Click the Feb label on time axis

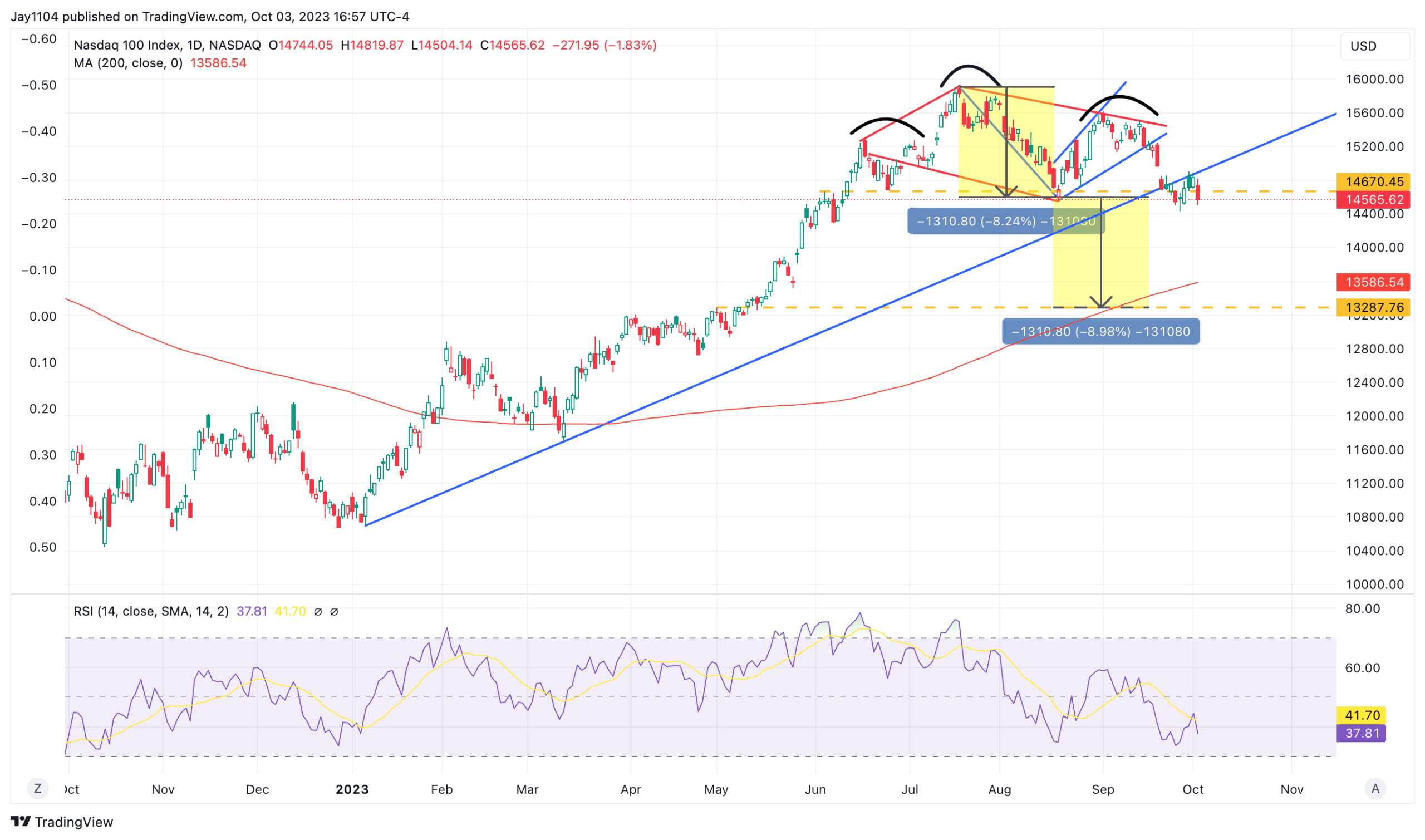(441, 789)
